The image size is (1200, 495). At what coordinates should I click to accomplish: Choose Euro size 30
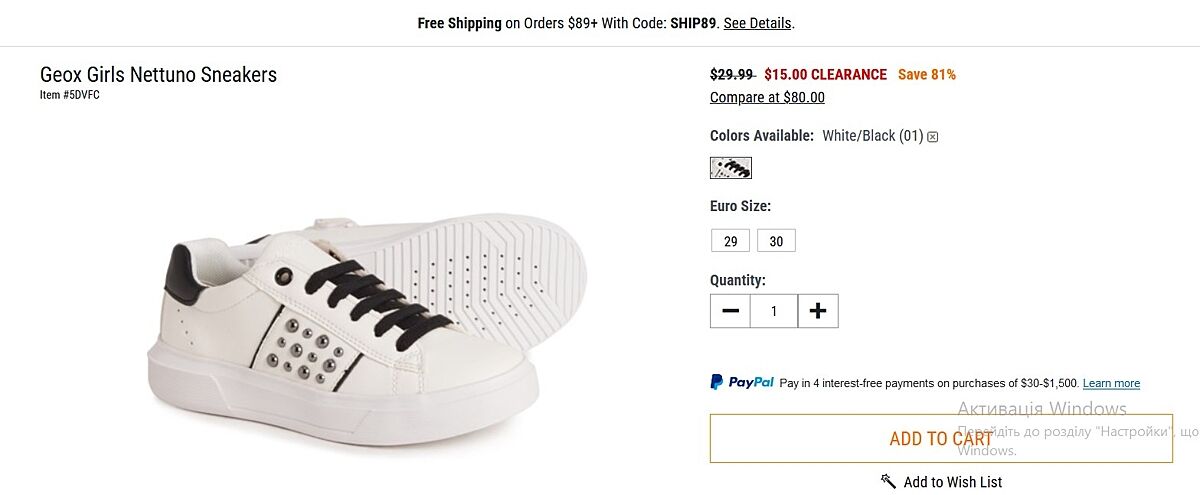coord(776,241)
